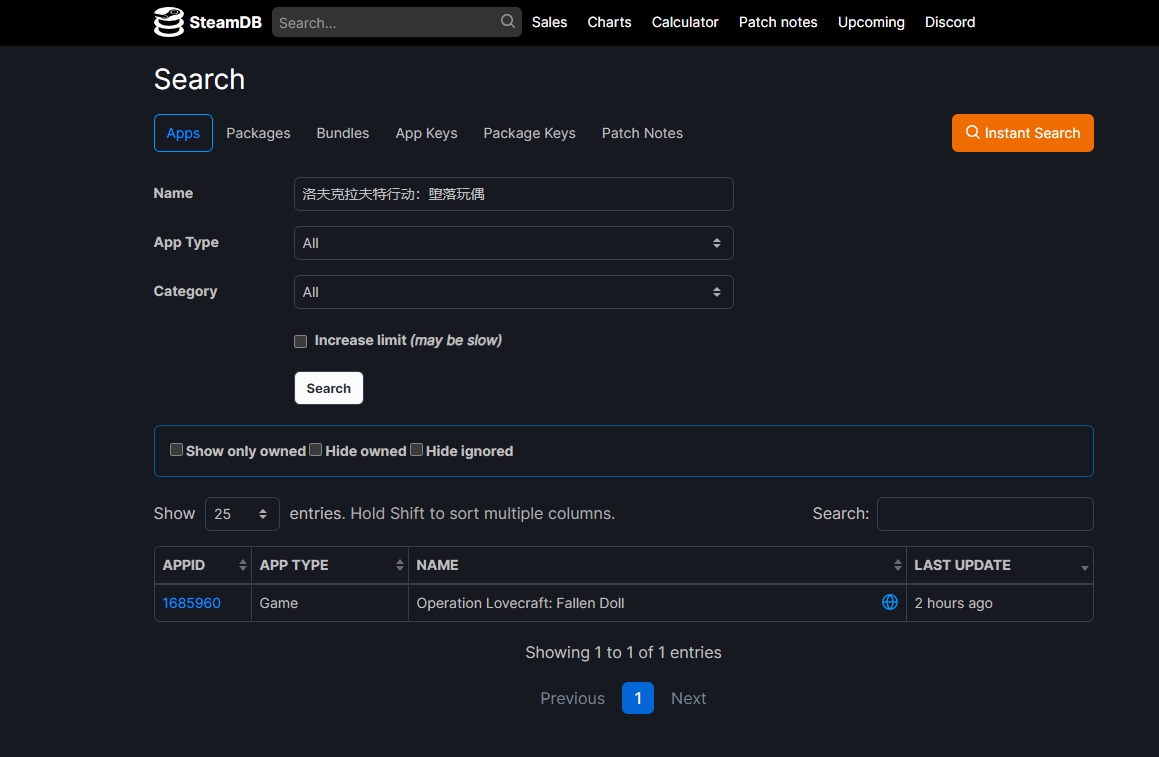The image size is (1159, 757).
Task: Click the Showing 1 to 1 of 1 entries text
Action: pyautogui.click(x=623, y=653)
